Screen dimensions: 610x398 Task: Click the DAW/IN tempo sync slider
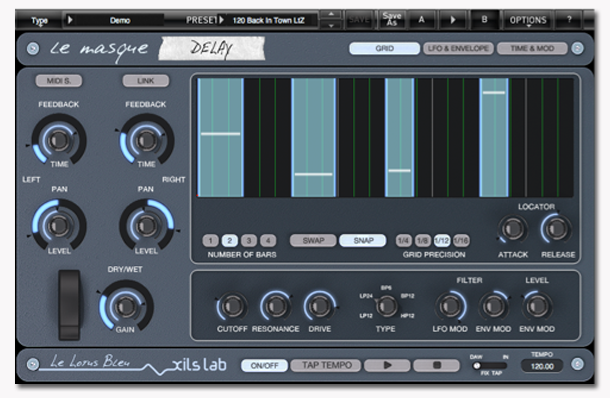pyautogui.click(x=489, y=365)
